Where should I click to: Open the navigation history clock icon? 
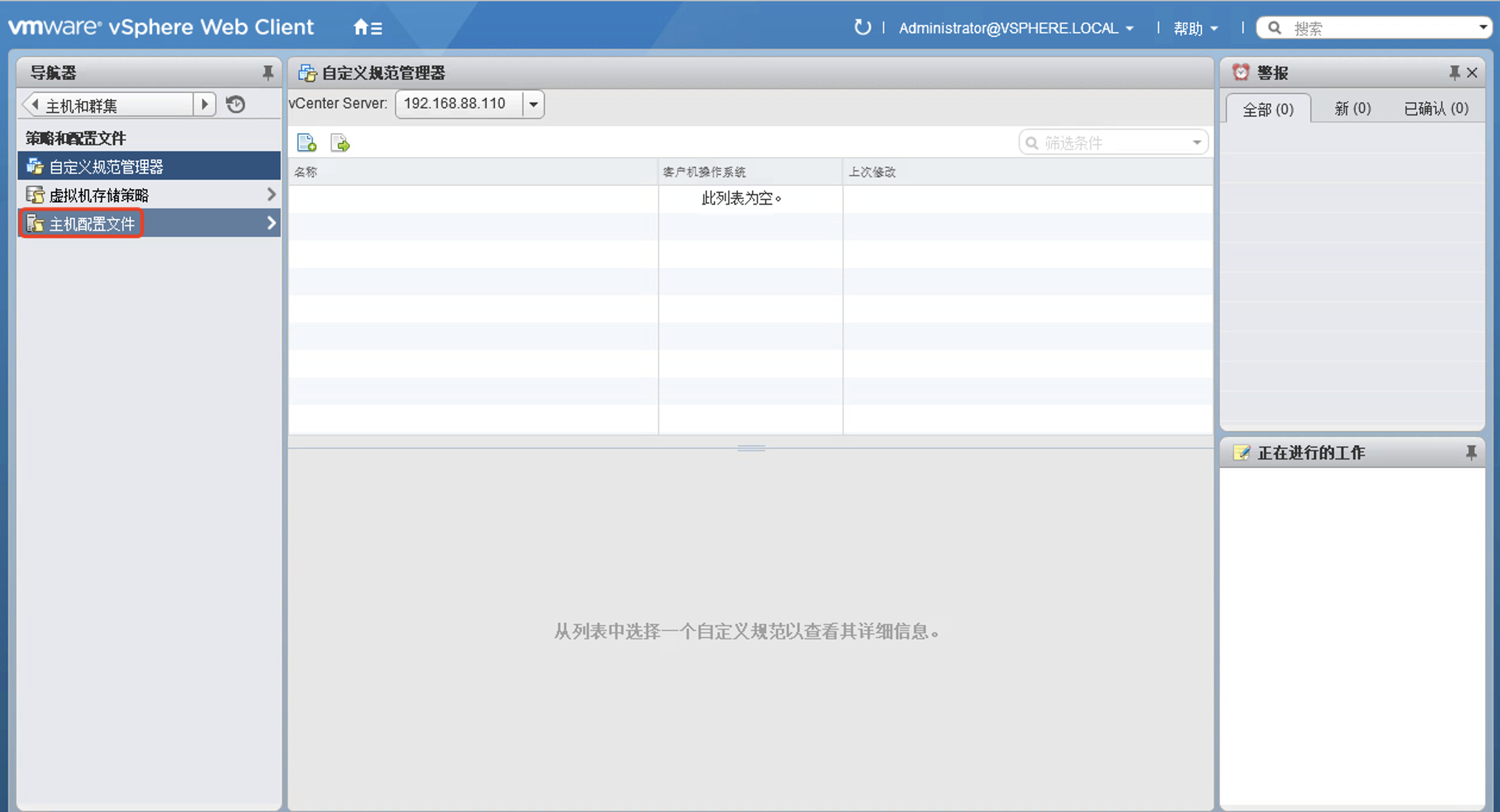click(236, 104)
